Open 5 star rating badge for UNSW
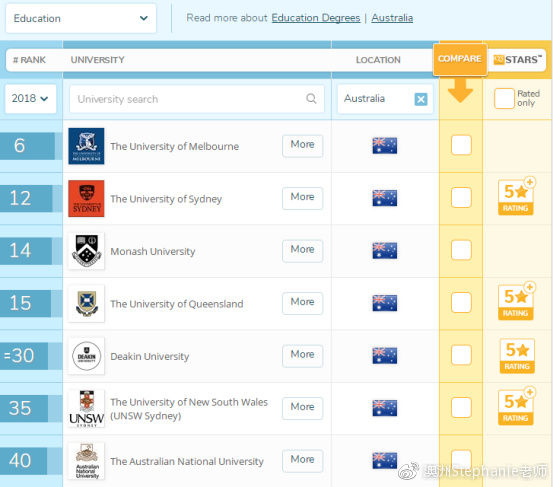The height and width of the screenshot is (487, 554). 516,406
